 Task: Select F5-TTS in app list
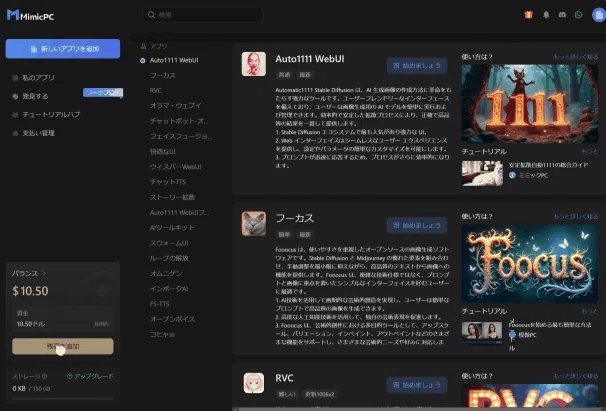click(159, 304)
